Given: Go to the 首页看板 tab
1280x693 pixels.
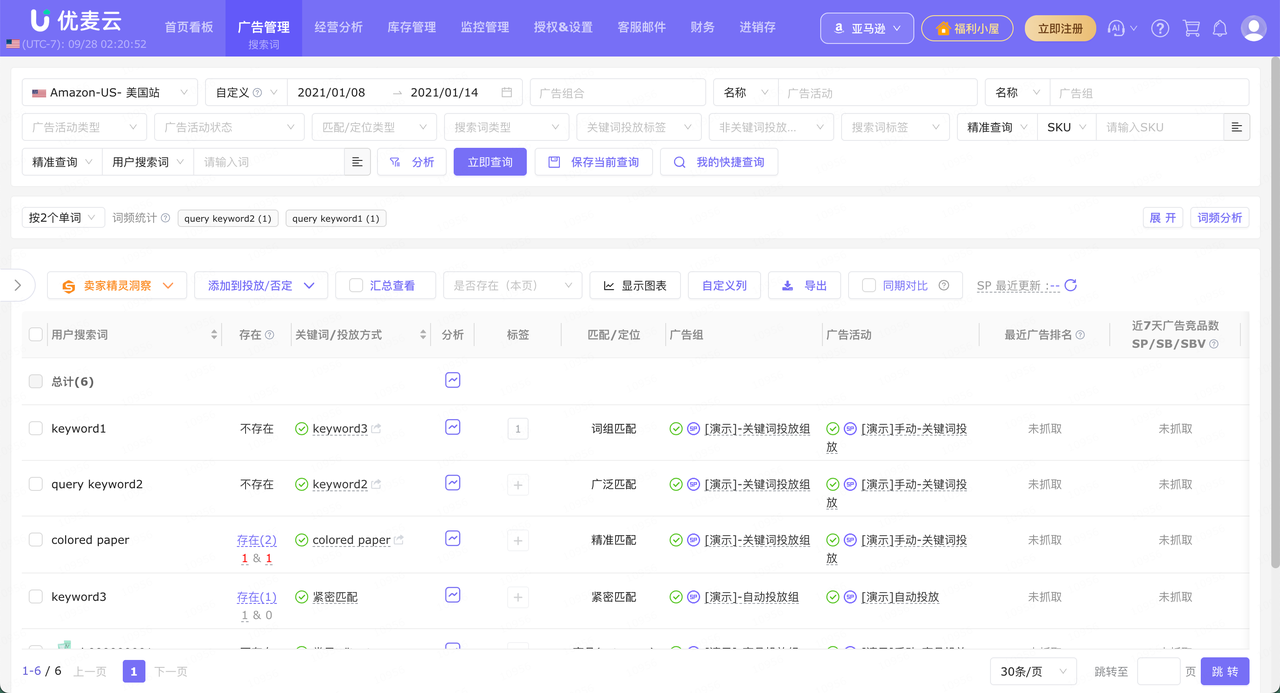Looking at the screenshot, I should 189,27.
